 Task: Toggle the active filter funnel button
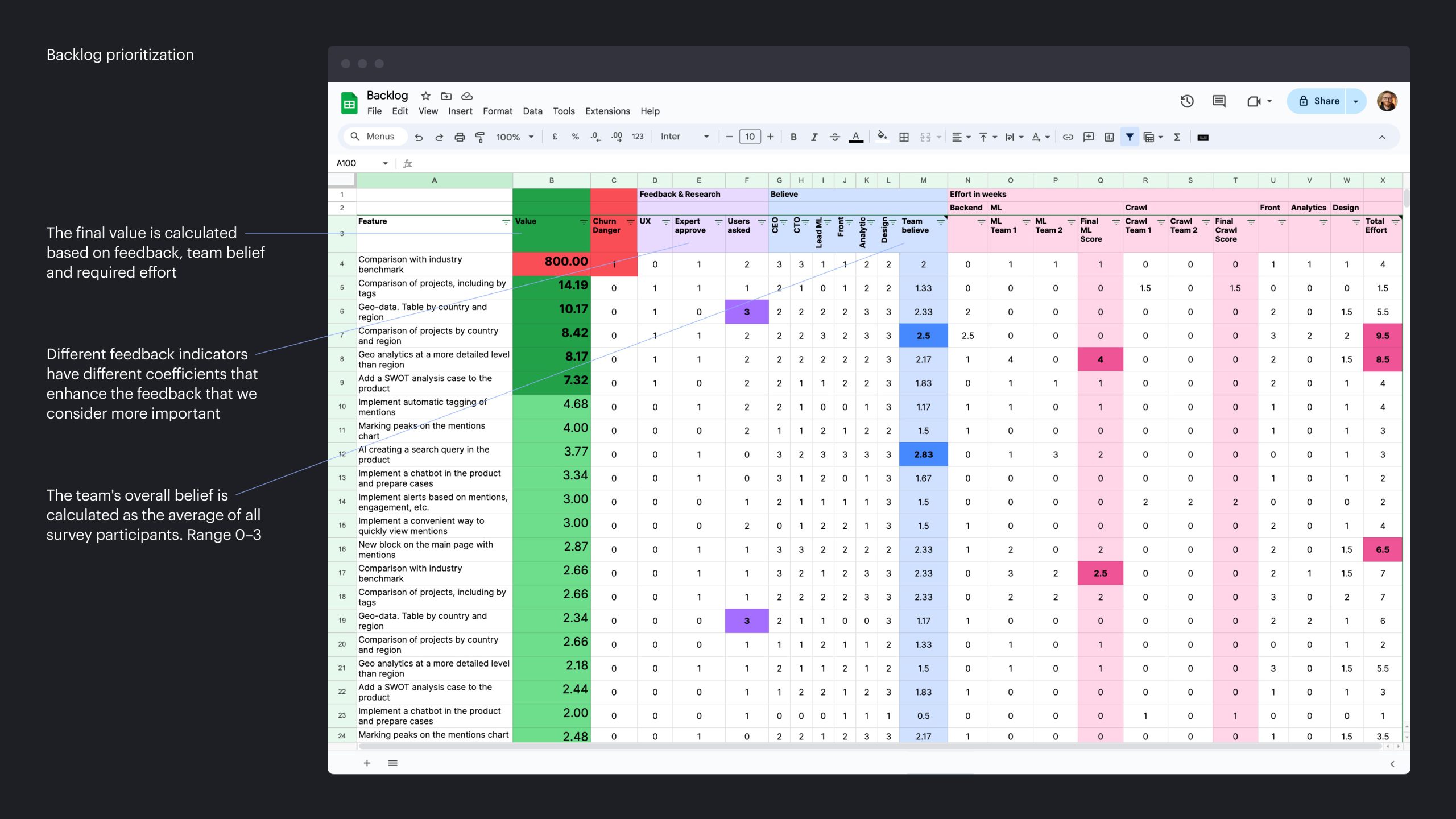coord(1130,137)
